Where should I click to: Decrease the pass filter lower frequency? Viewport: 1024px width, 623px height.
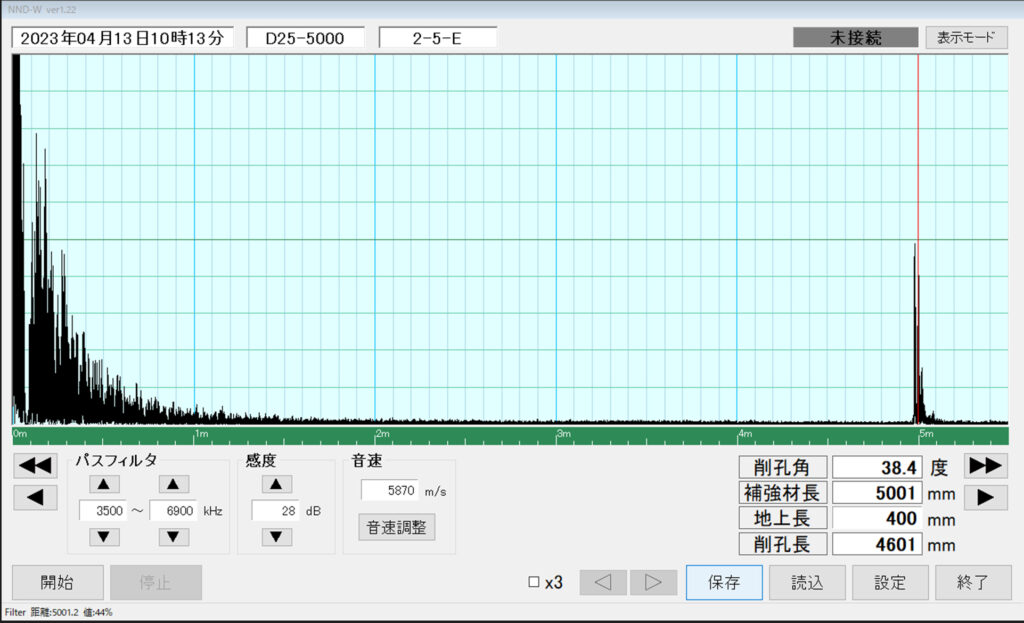click(x=105, y=537)
